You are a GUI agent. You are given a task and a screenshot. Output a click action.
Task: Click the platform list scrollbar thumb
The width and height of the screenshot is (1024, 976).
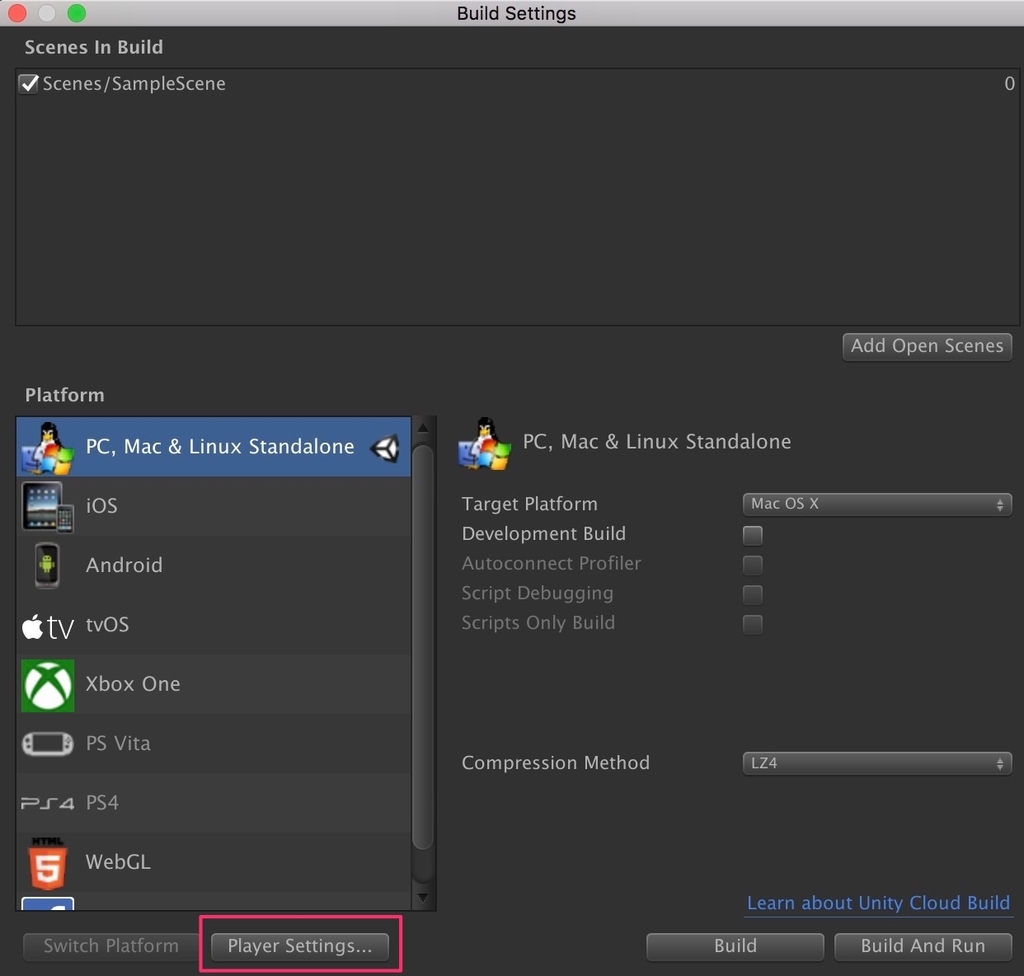(423, 647)
